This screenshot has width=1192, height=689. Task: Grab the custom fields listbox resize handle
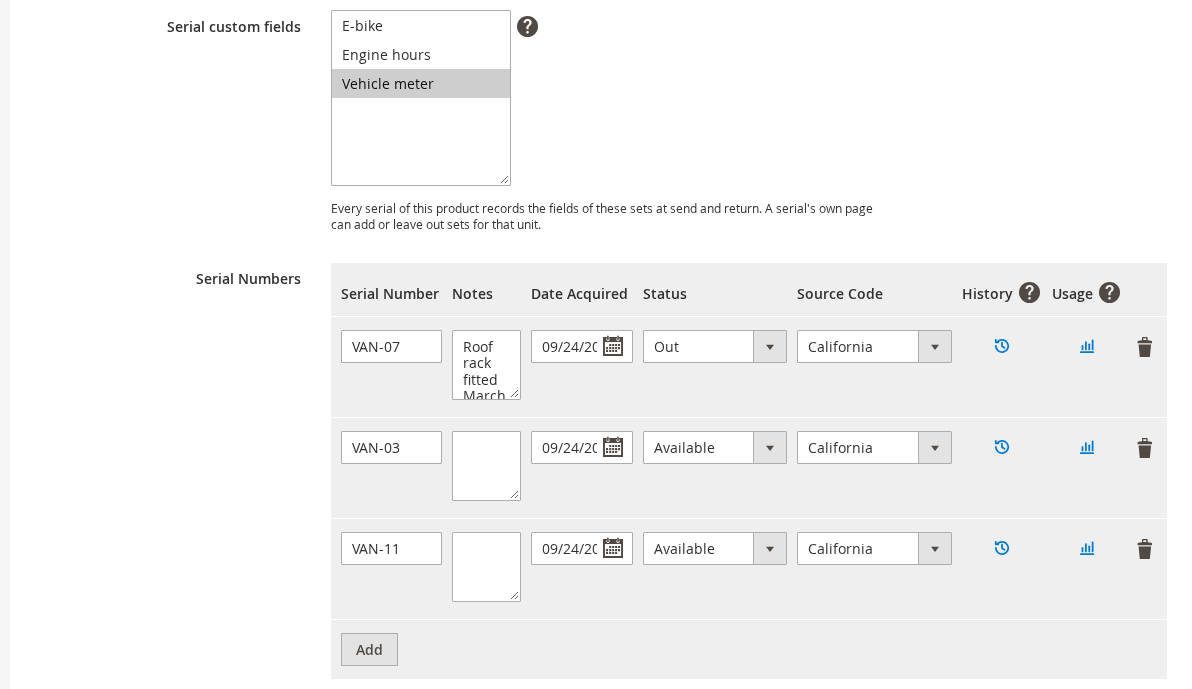click(505, 180)
